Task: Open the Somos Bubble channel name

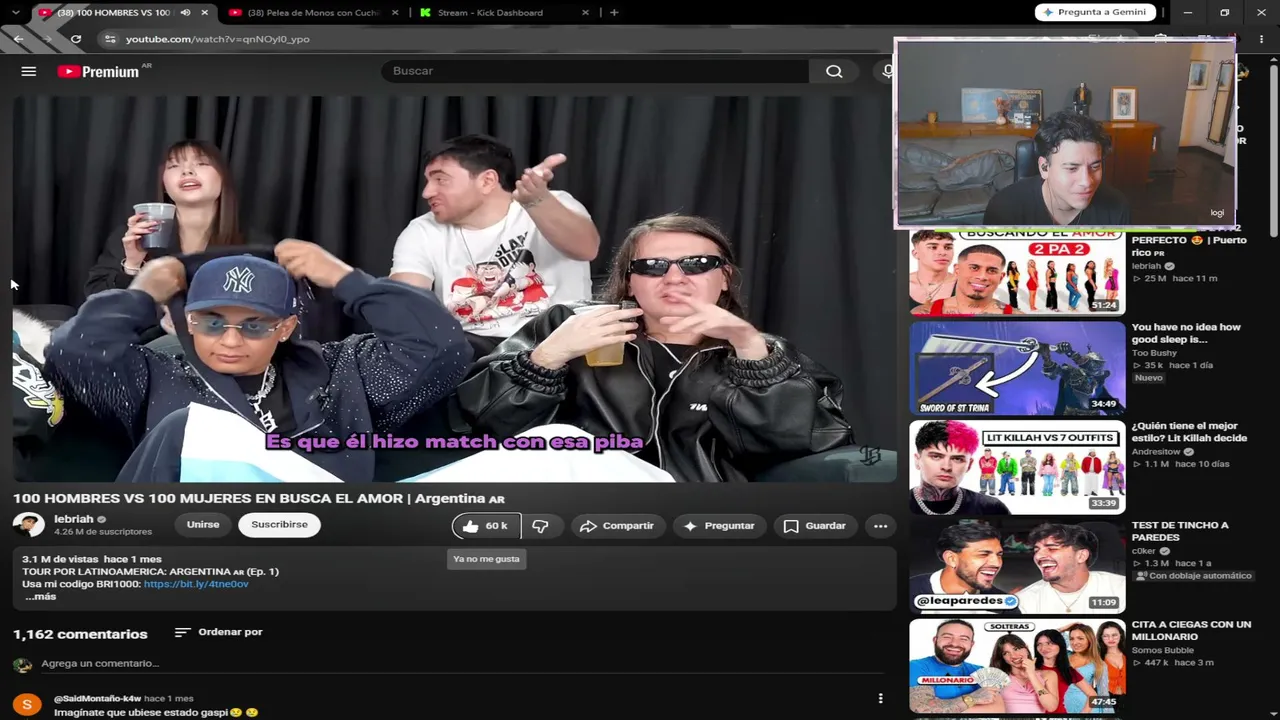Action: pos(1165,650)
